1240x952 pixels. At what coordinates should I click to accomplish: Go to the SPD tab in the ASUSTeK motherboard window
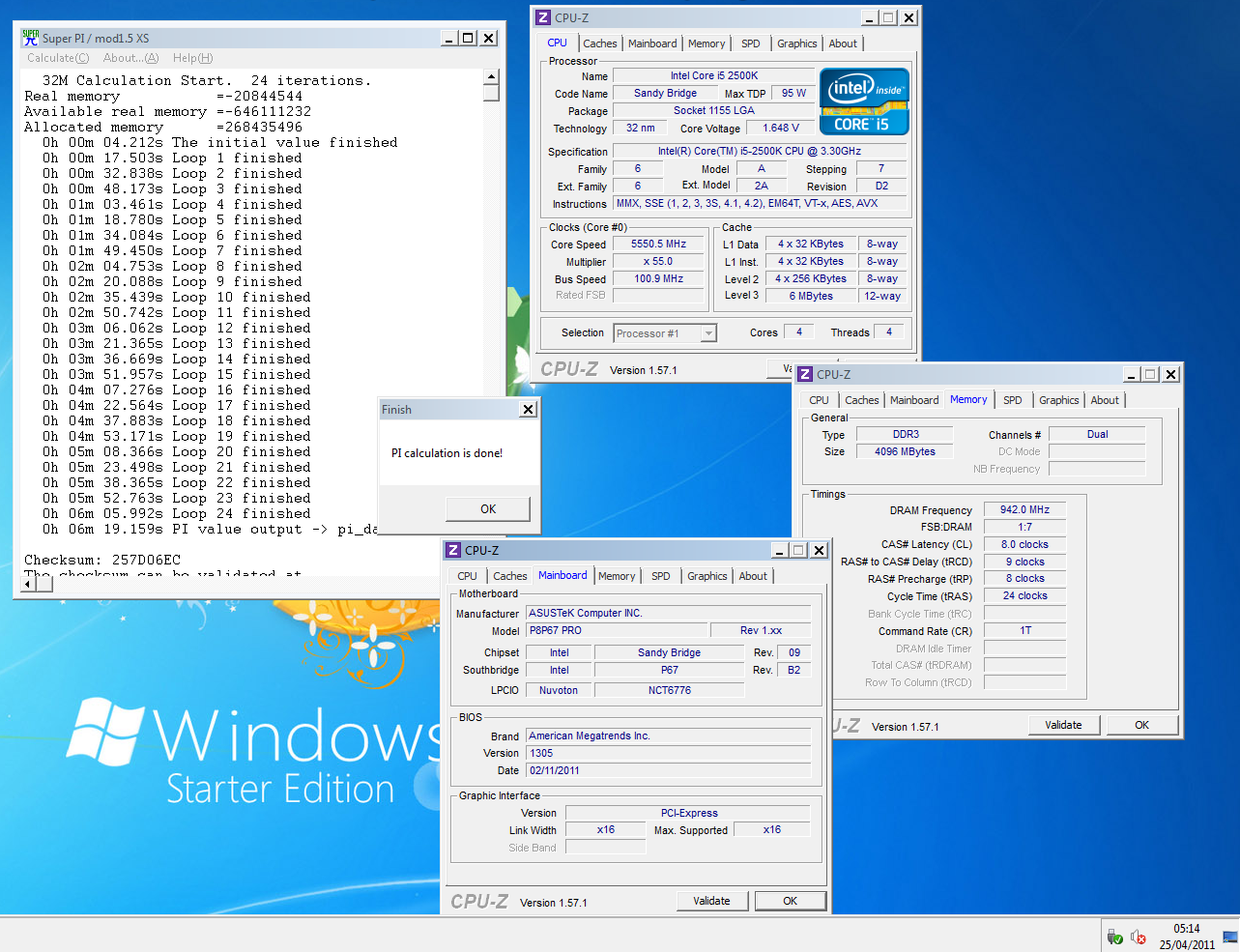661,576
